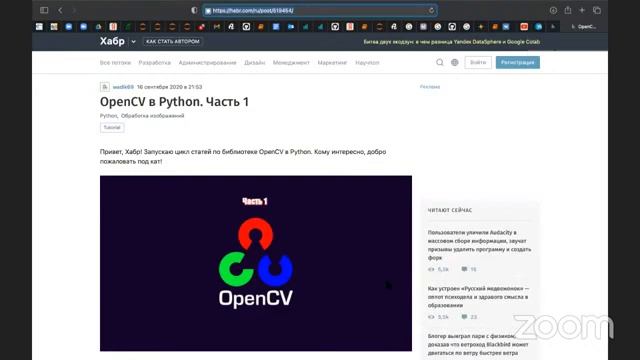Screen dimensions: 640x360
Task: Open the OpenCV Часть 1 cover image
Action: tap(256, 263)
